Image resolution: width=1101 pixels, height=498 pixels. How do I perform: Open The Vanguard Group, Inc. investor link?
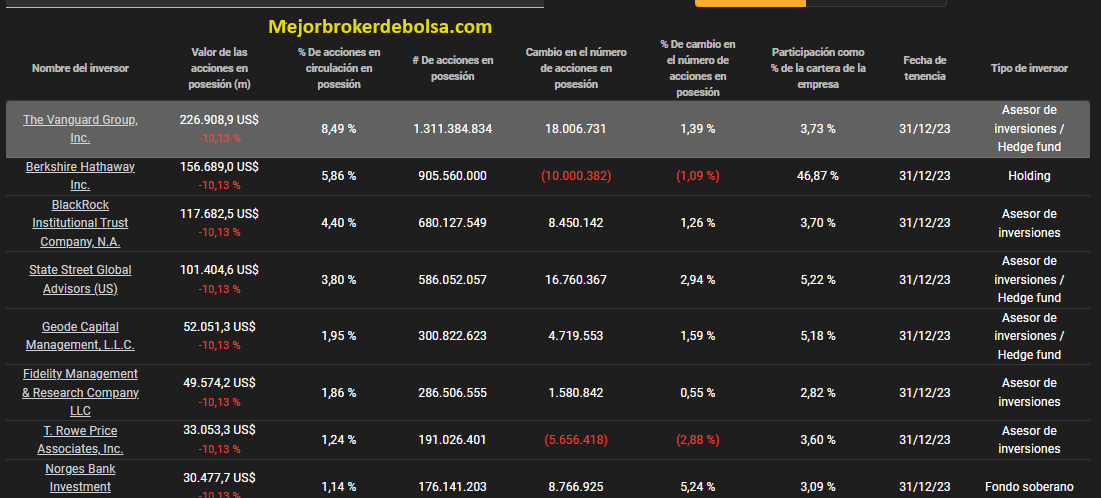tap(80, 129)
